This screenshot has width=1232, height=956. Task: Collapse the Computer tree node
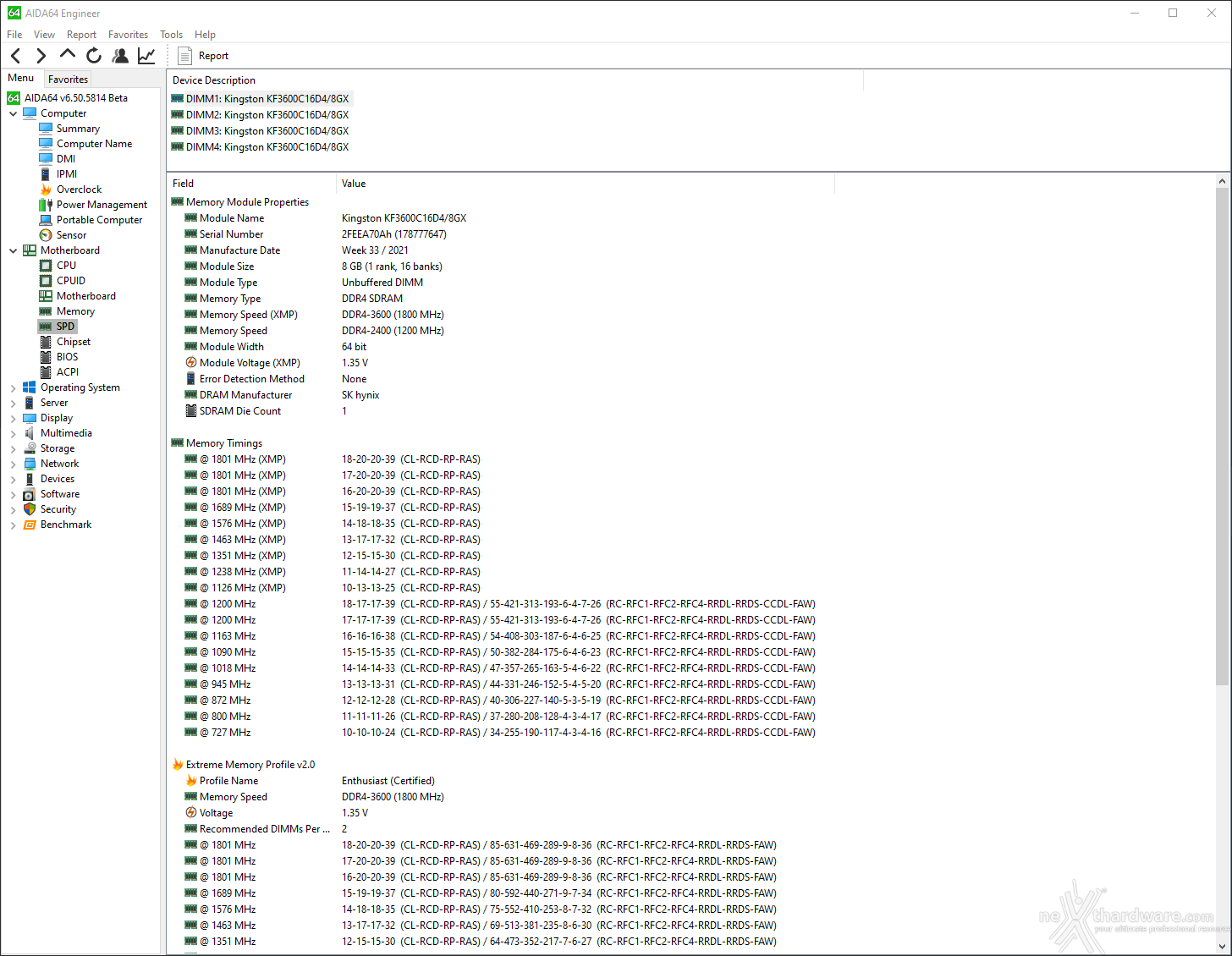pos(14,113)
